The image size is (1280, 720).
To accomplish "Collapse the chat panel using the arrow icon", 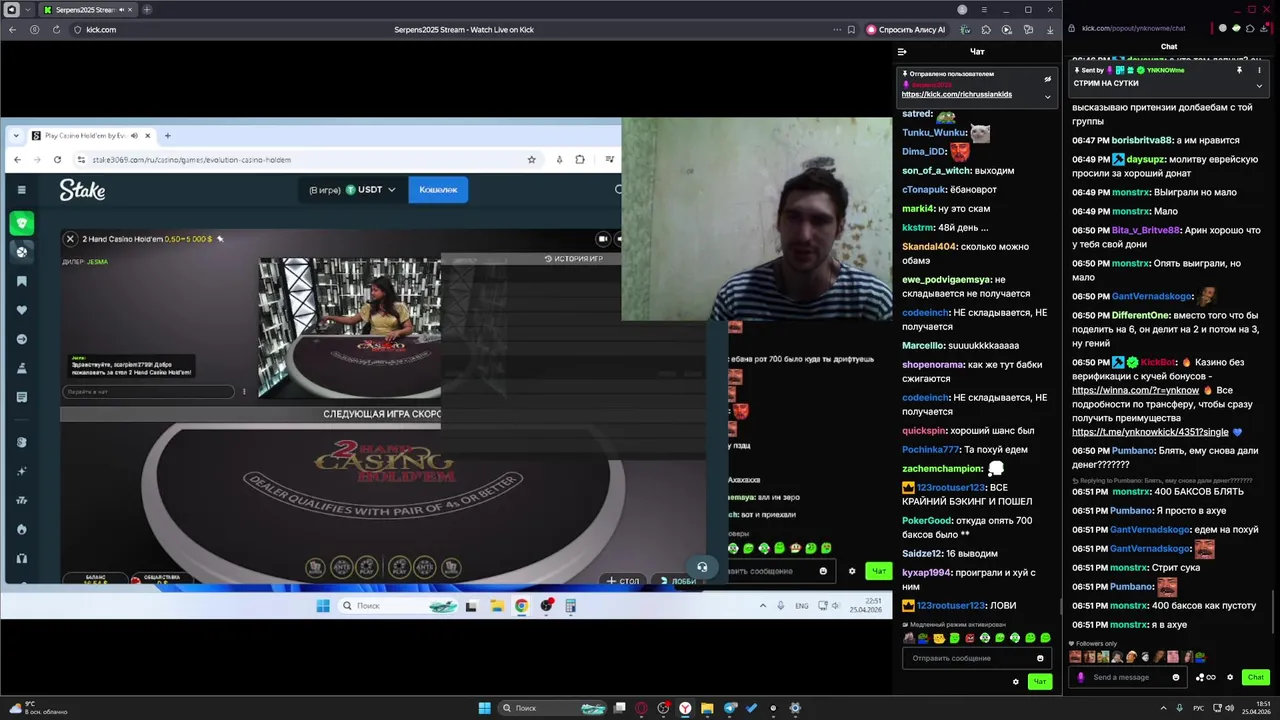I will [x=902, y=52].
